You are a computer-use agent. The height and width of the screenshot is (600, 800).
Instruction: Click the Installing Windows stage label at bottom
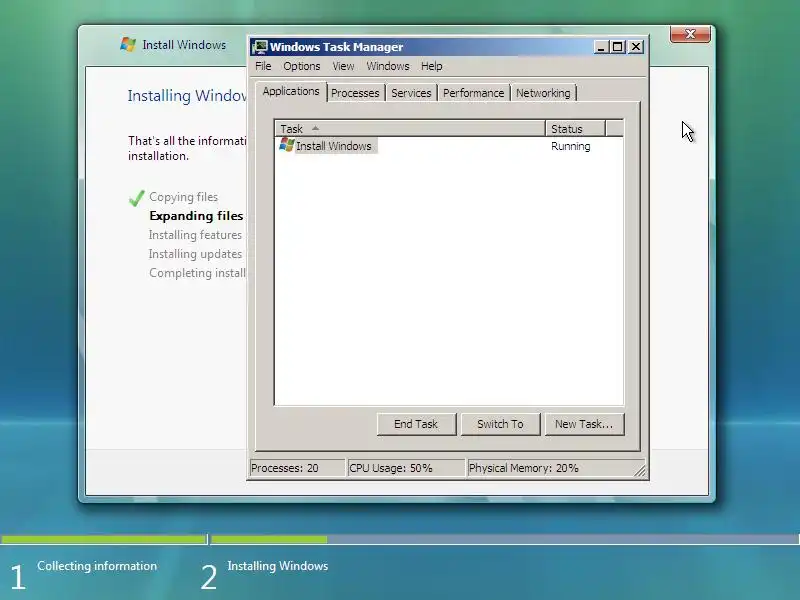pyautogui.click(x=278, y=566)
